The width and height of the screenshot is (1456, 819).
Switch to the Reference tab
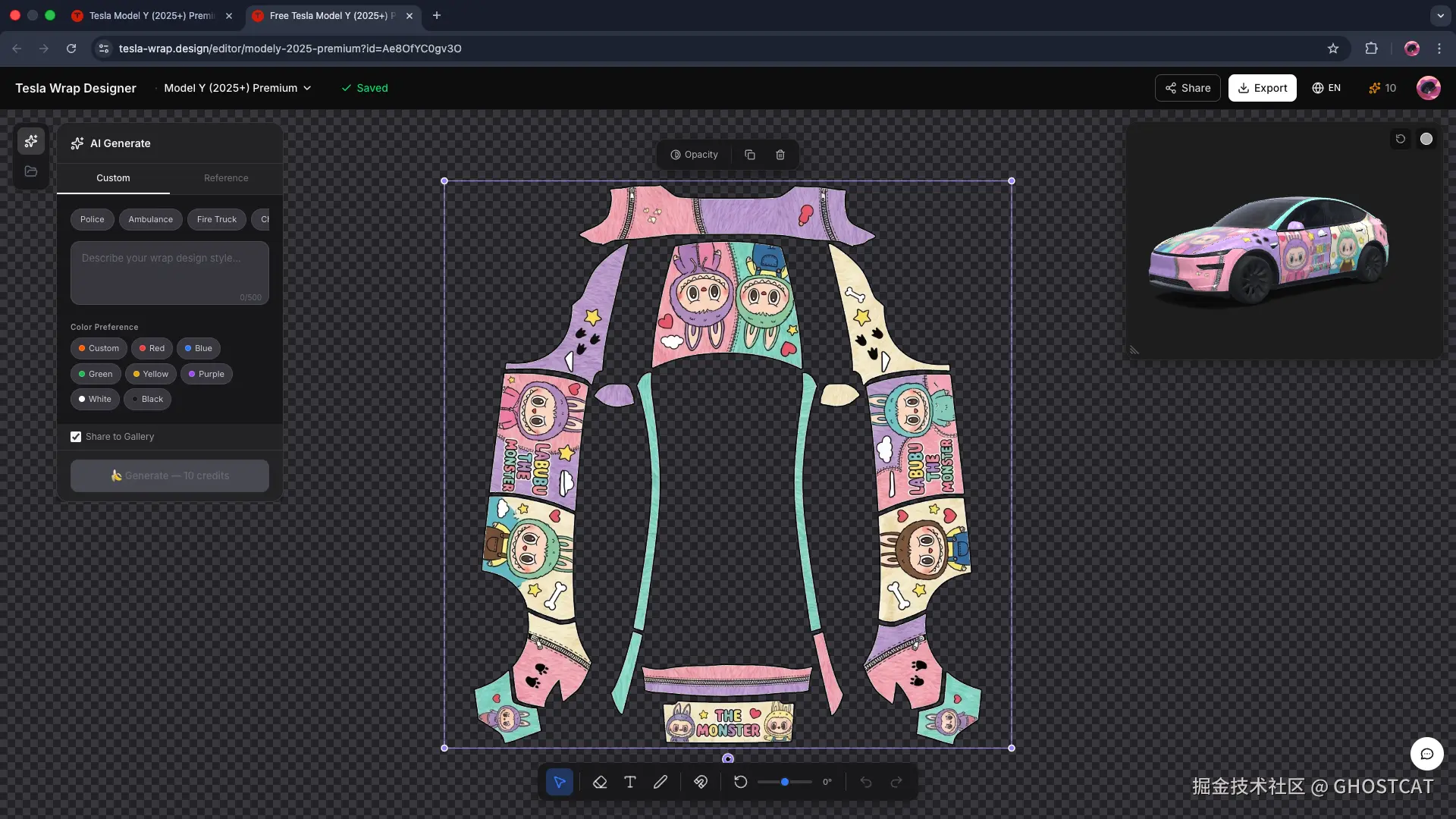[x=226, y=178]
